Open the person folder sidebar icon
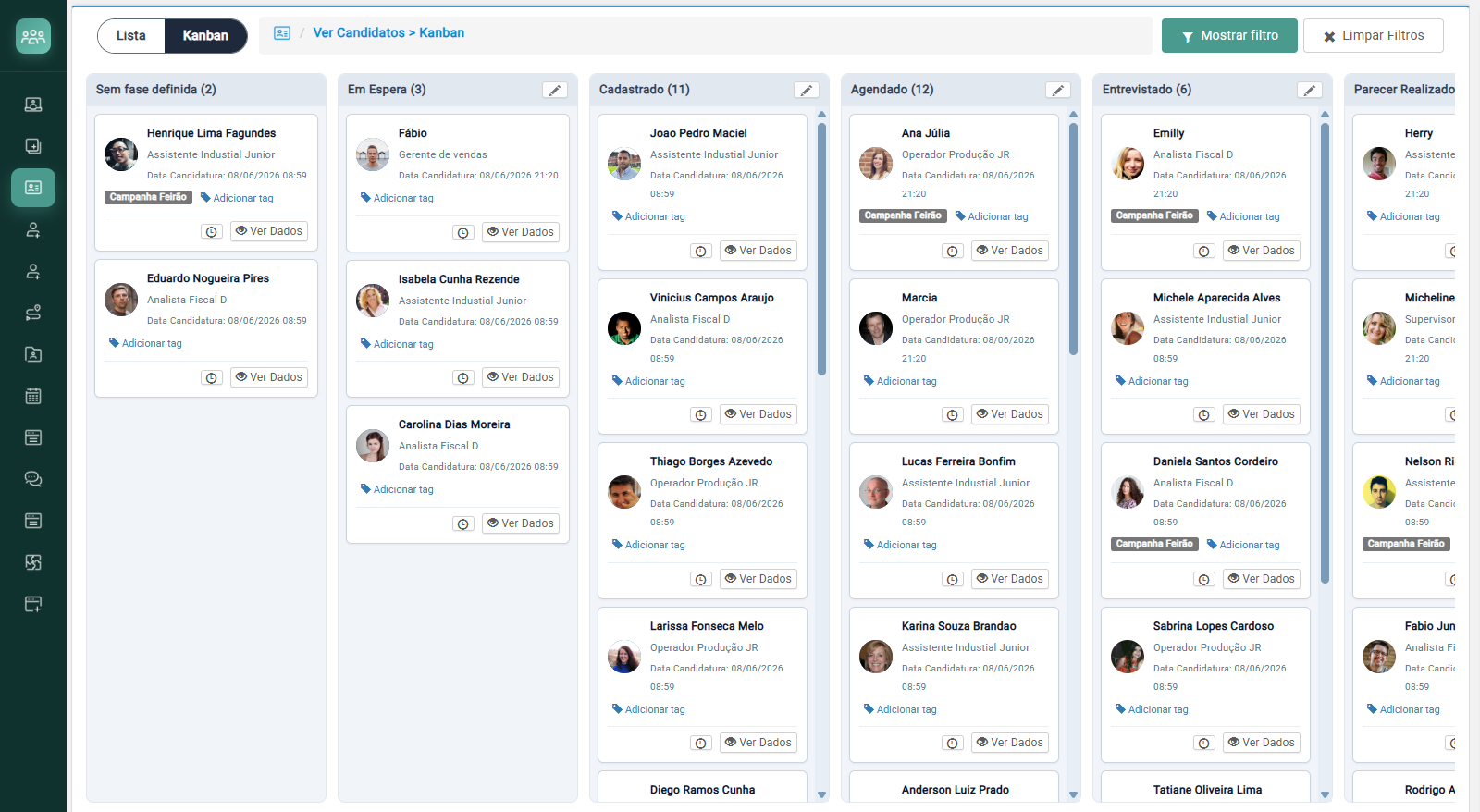This screenshot has width=1480, height=812. coord(33,354)
